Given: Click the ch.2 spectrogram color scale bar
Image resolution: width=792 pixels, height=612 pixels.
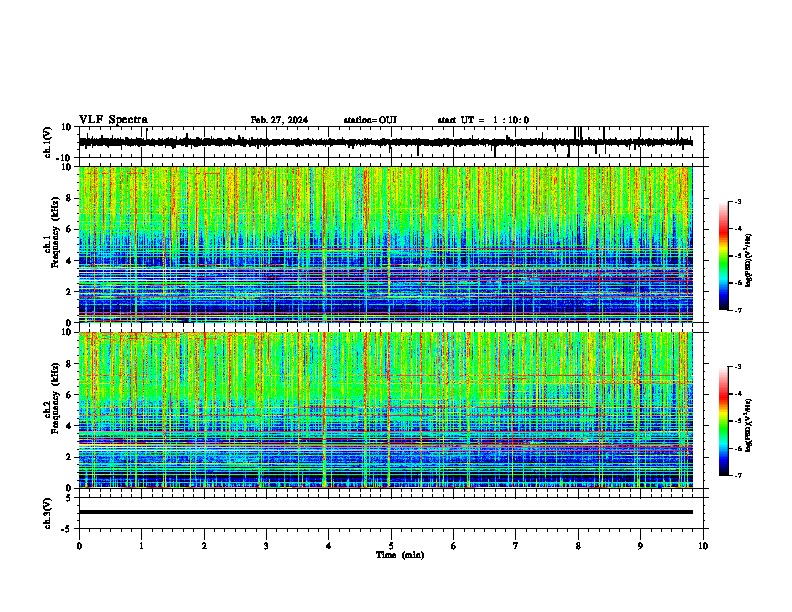Looking at the screenshot, I should [723, 421].
